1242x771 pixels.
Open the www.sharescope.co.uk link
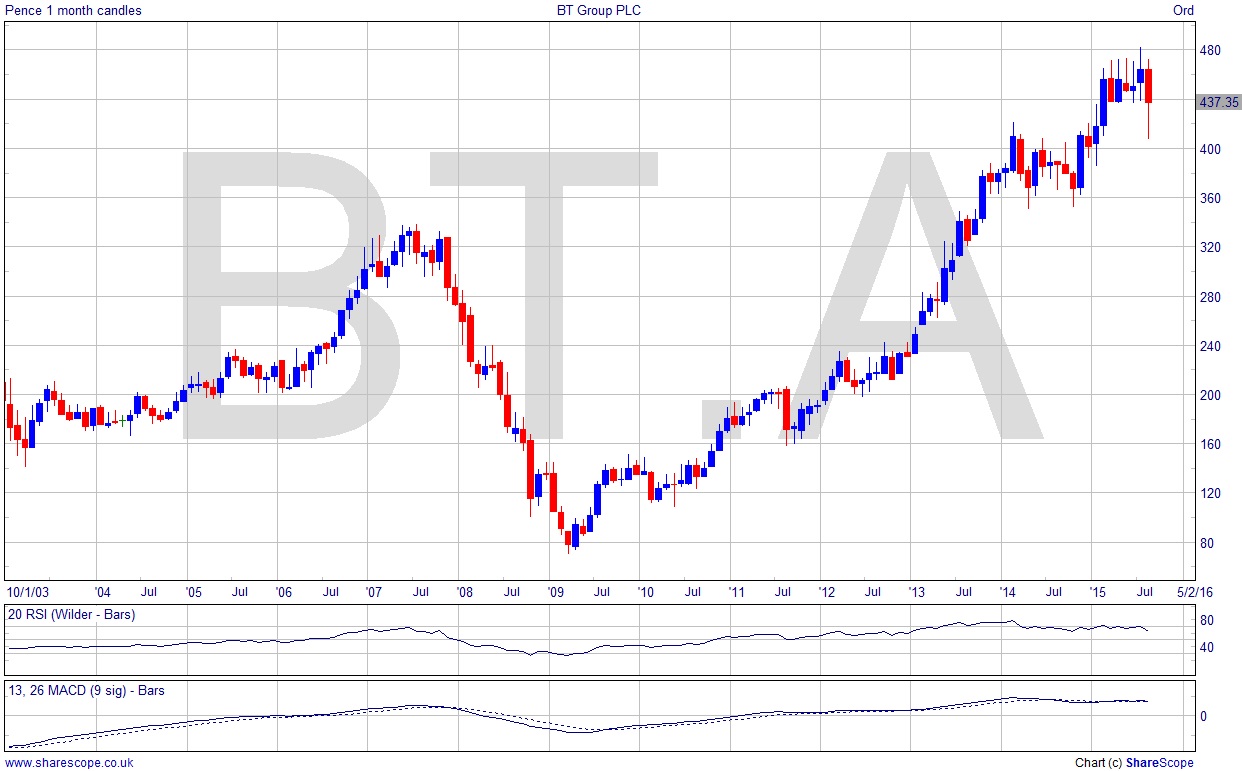[x=68, y=763]
